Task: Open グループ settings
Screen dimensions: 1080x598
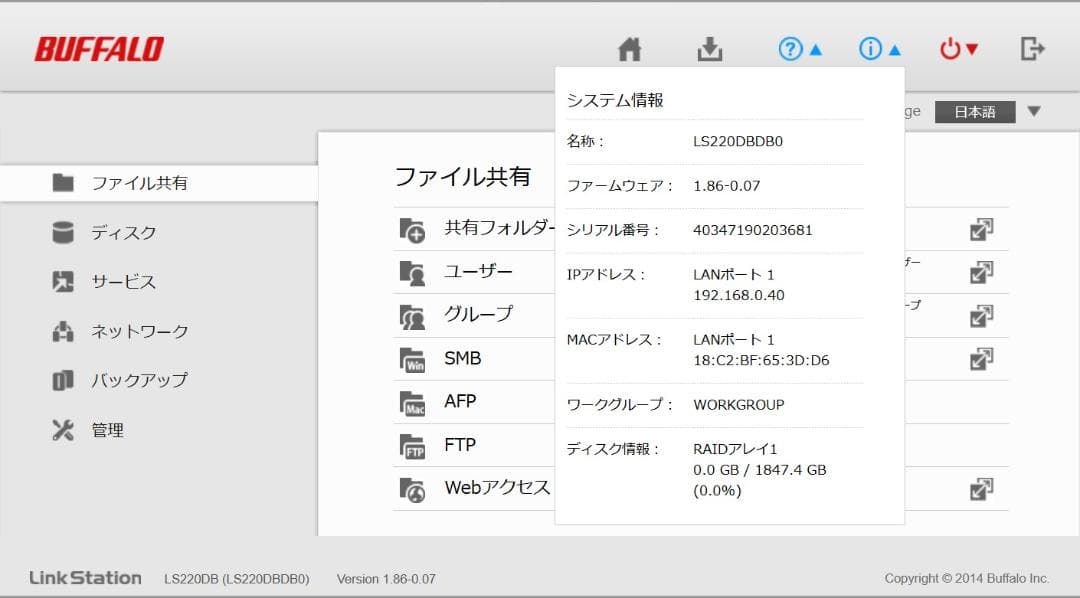Action: (478, 314)
